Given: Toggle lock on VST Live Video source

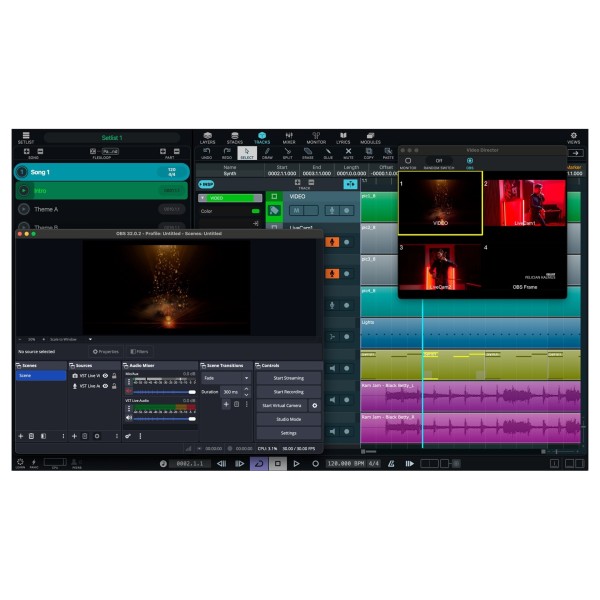Looking at the screenshot, I should pos(114,376).
